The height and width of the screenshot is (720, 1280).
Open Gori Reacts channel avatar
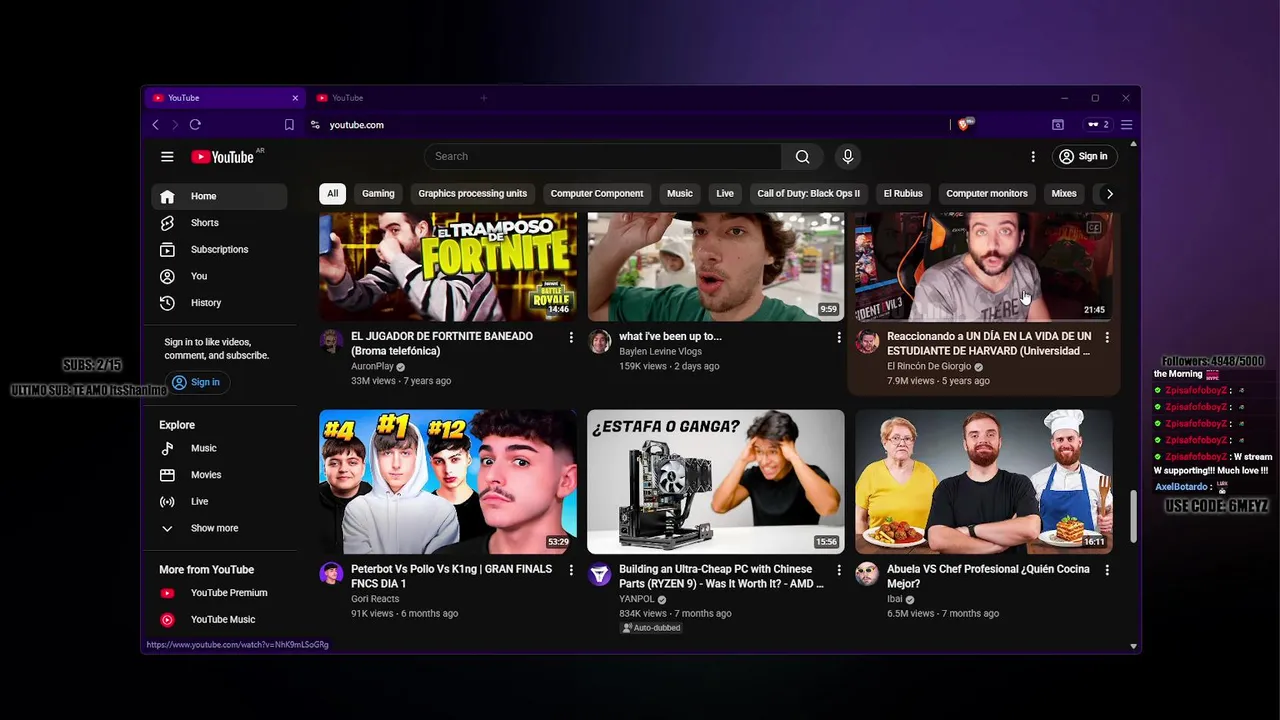[331, 574]
